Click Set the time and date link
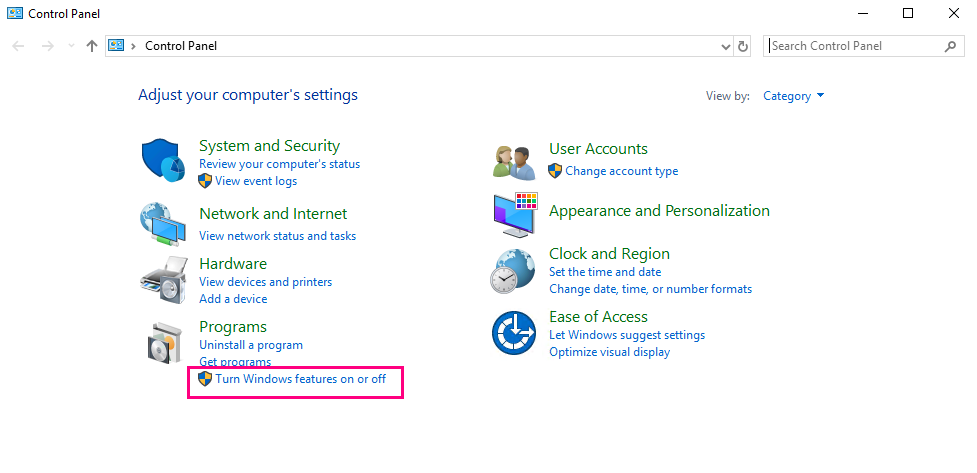977x473 pixels. [x=605, y=272]
